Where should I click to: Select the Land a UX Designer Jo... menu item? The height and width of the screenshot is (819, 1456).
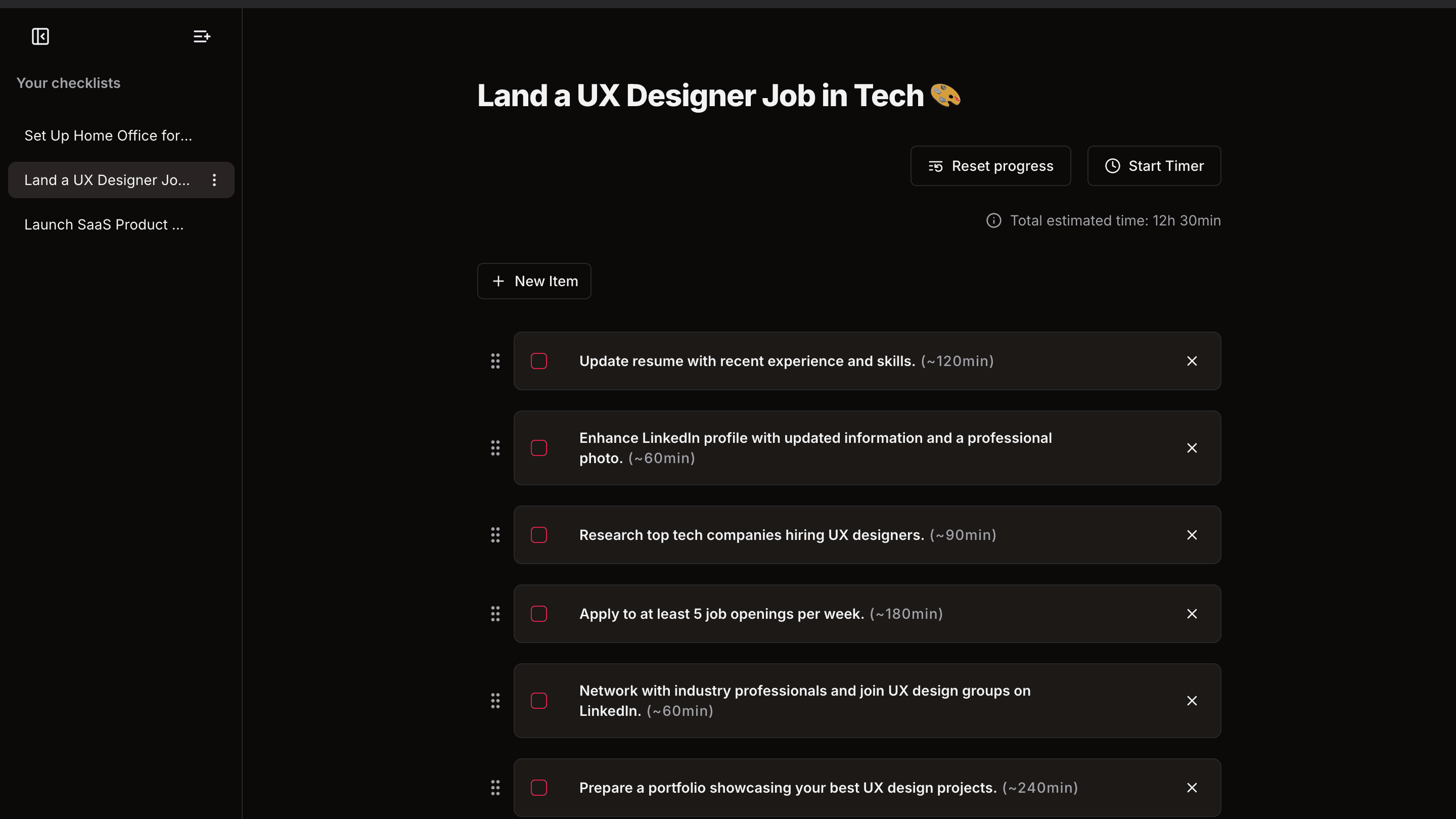point(107,180)
